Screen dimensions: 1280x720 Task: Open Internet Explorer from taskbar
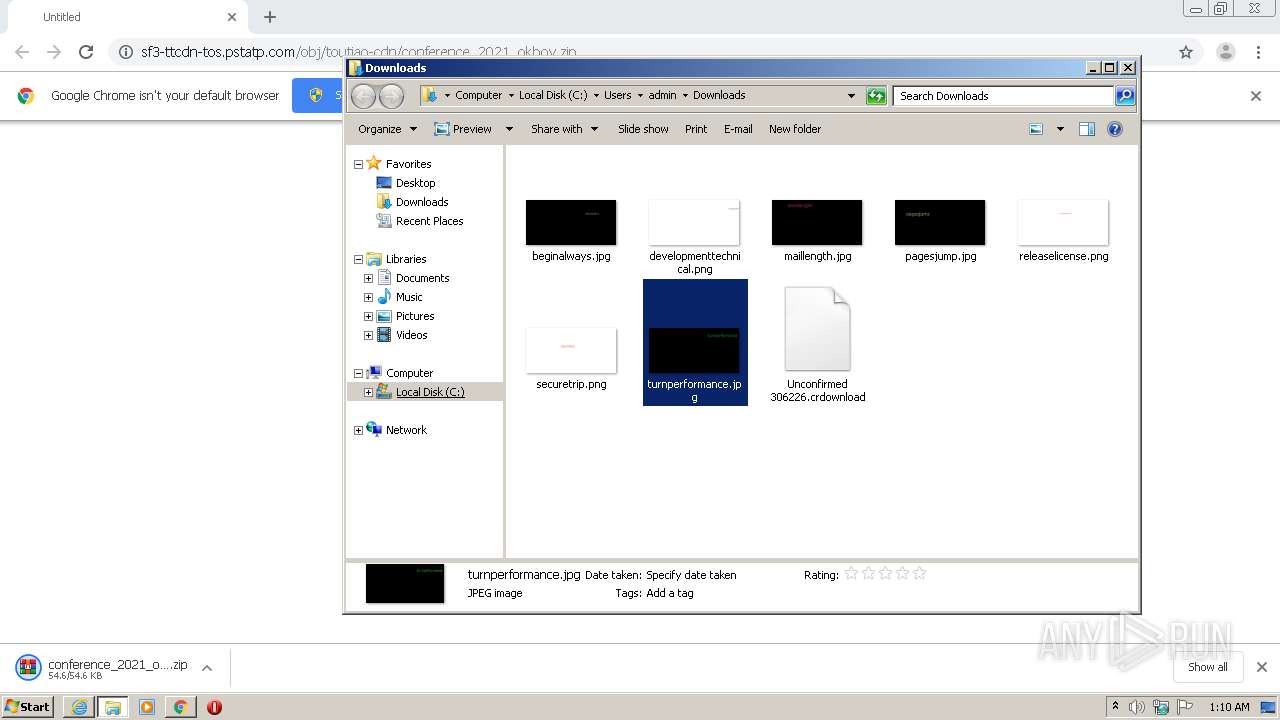[79, 707]
